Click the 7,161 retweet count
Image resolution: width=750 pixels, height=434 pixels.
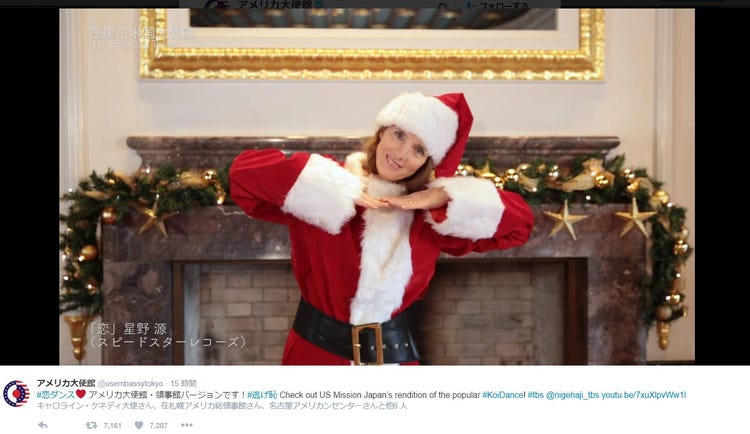112,425
